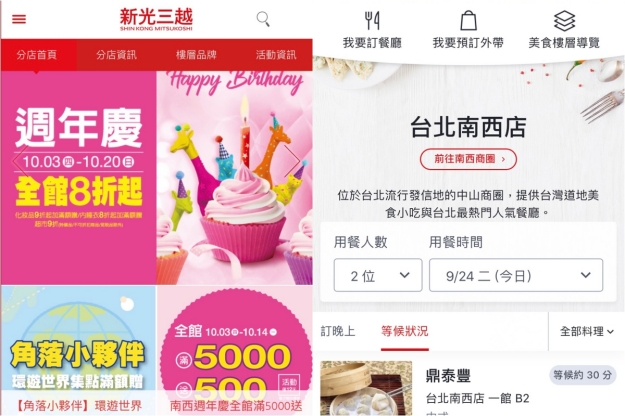Tap the search magnifier icon
Viewport: 625px width, 416px height.
point(263,19)
